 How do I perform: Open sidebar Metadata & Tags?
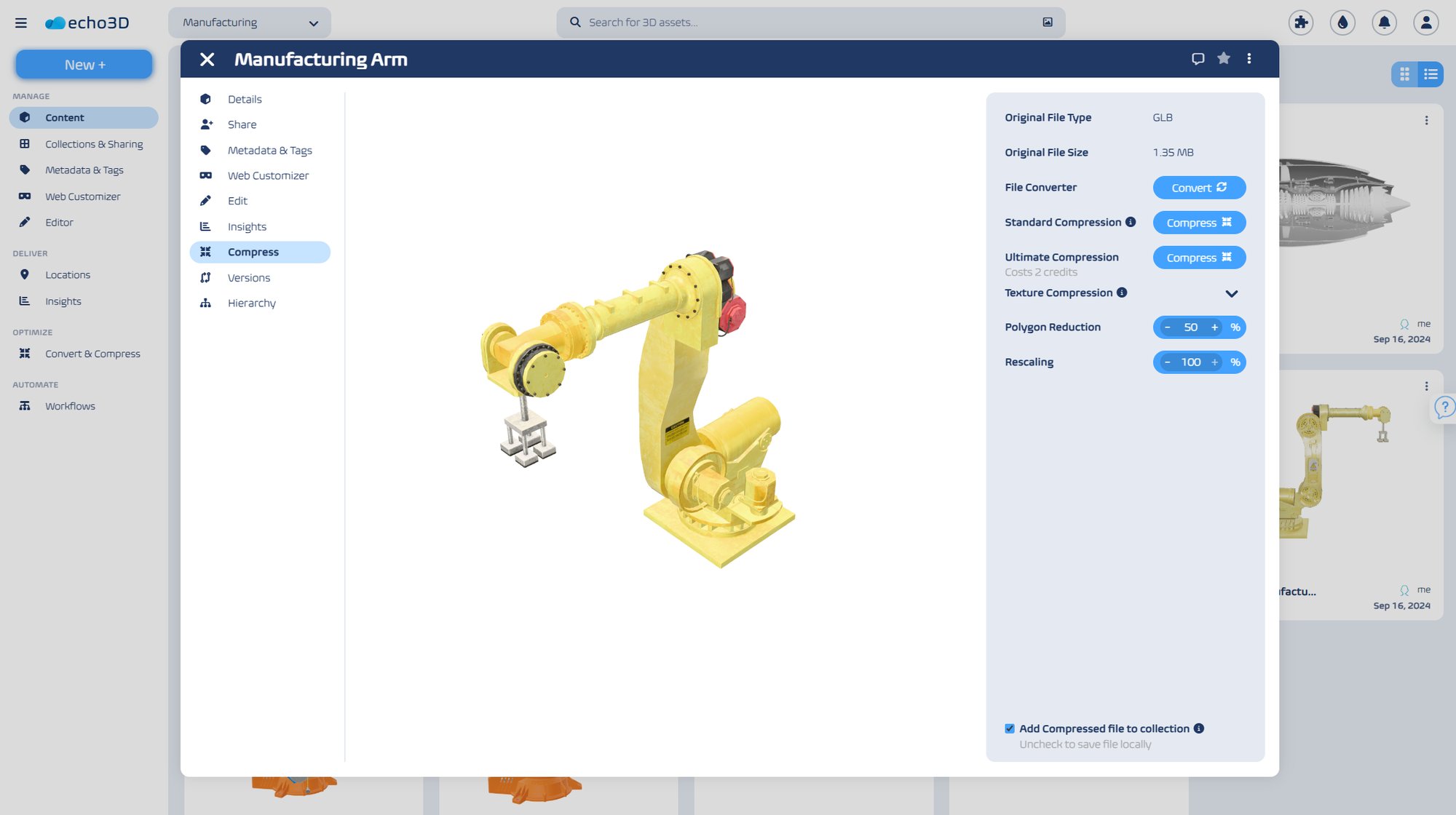click(x=84, y=170)
